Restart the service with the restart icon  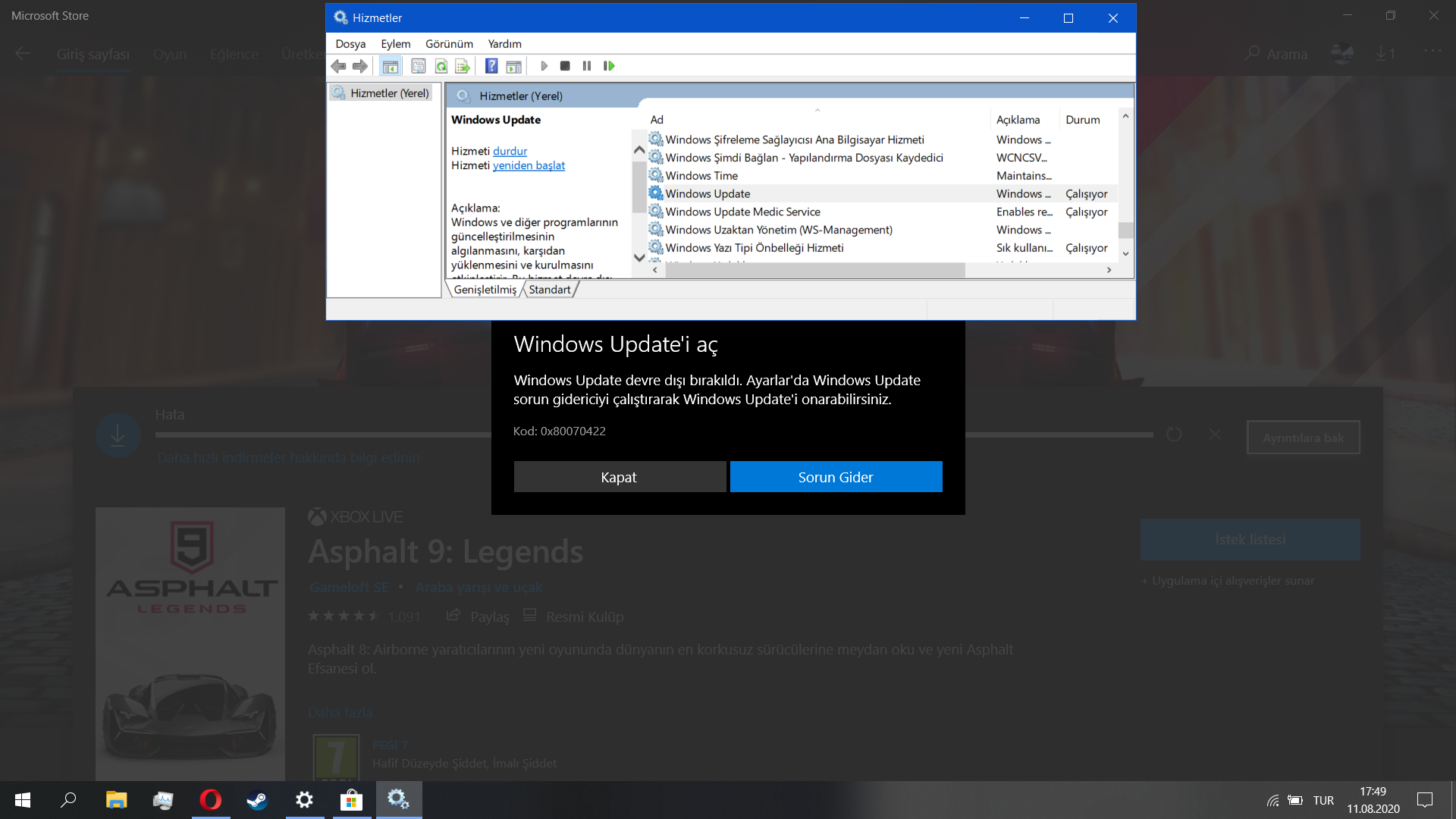[x=609, y=66]
